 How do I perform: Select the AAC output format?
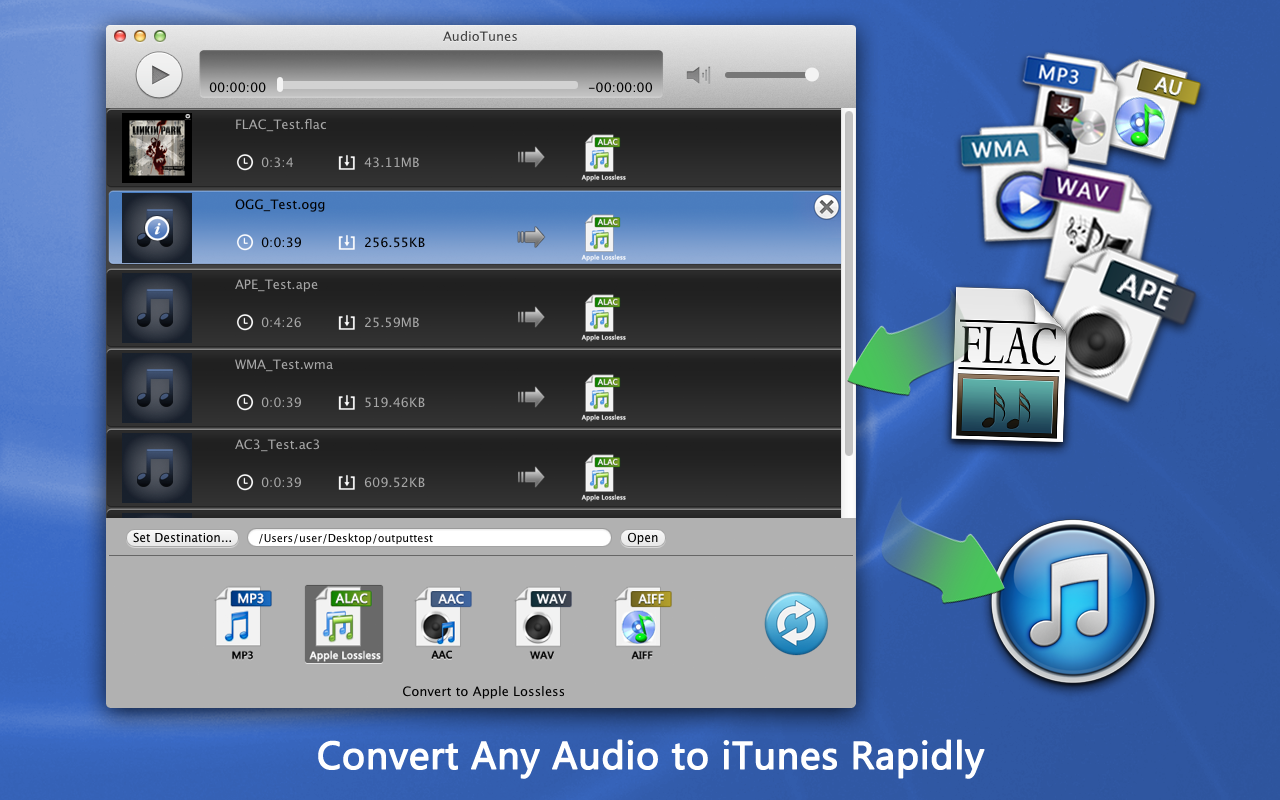click(x=441, y=622)
